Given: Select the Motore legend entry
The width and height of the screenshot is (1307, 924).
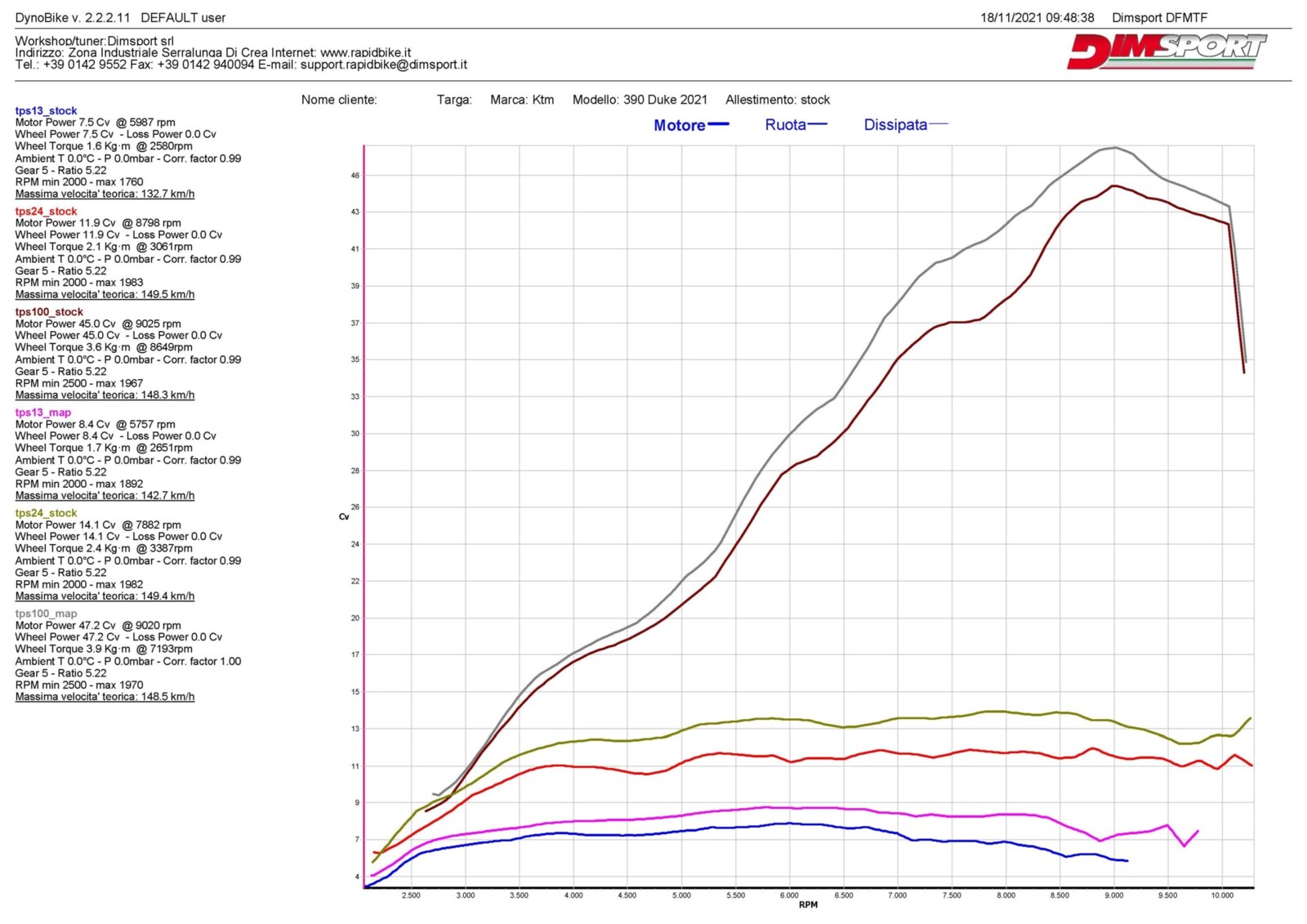Looking at the screenshot, I should tap(679, 126).
